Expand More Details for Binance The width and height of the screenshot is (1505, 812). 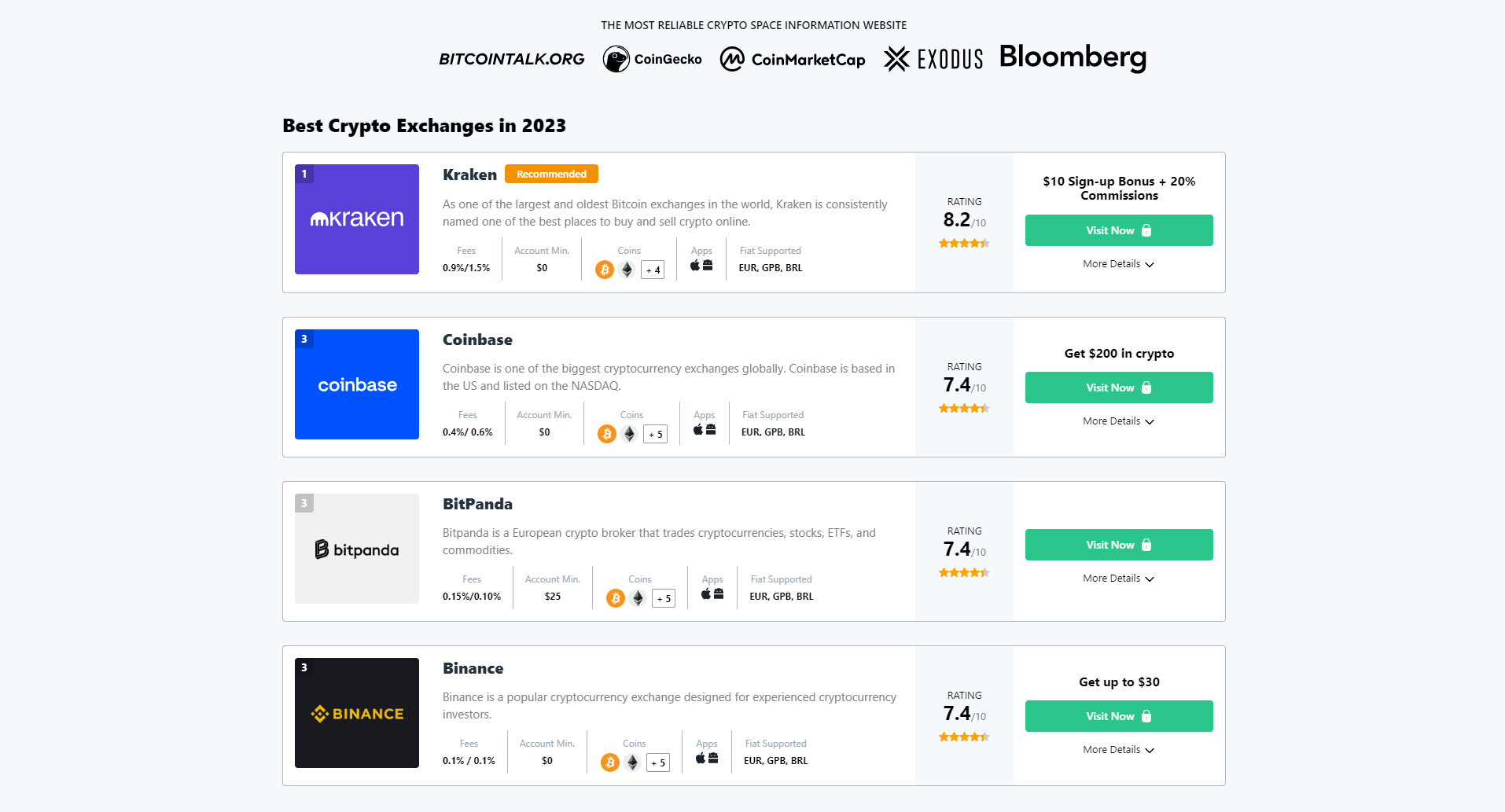pyautogui.click(x=1118, y=750)
